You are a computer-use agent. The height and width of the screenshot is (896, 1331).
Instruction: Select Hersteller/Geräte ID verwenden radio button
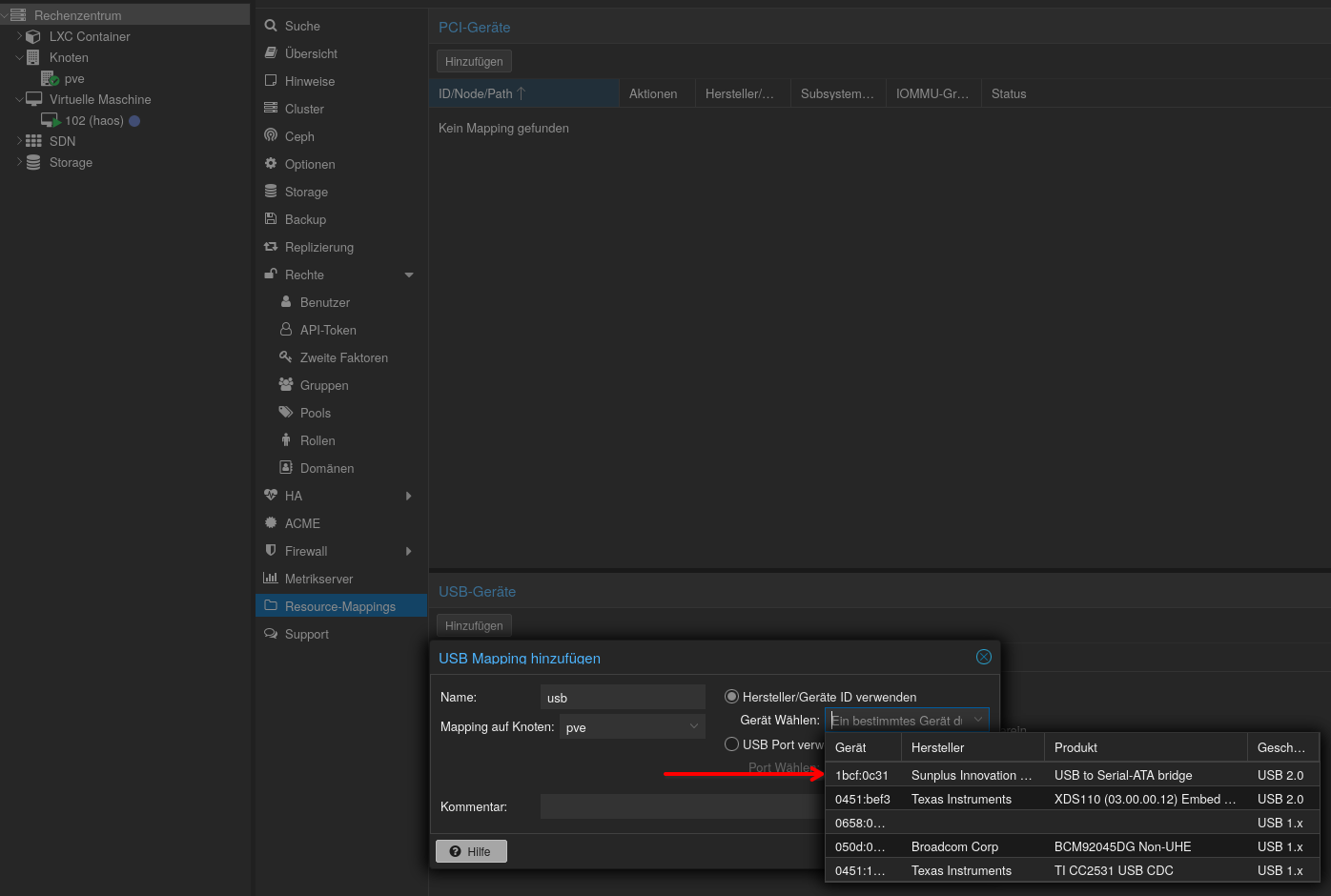tap(732, 697)
